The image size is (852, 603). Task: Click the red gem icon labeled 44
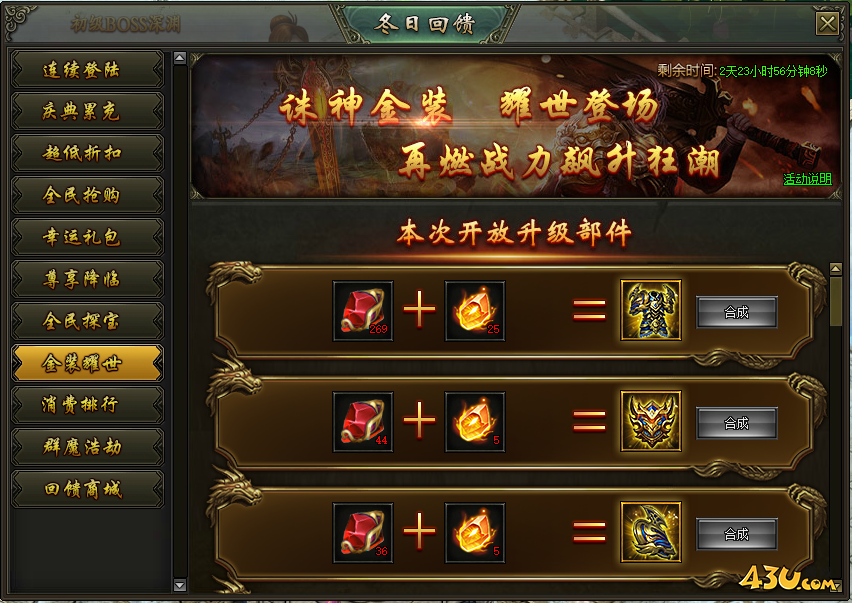tap(363, 422)
